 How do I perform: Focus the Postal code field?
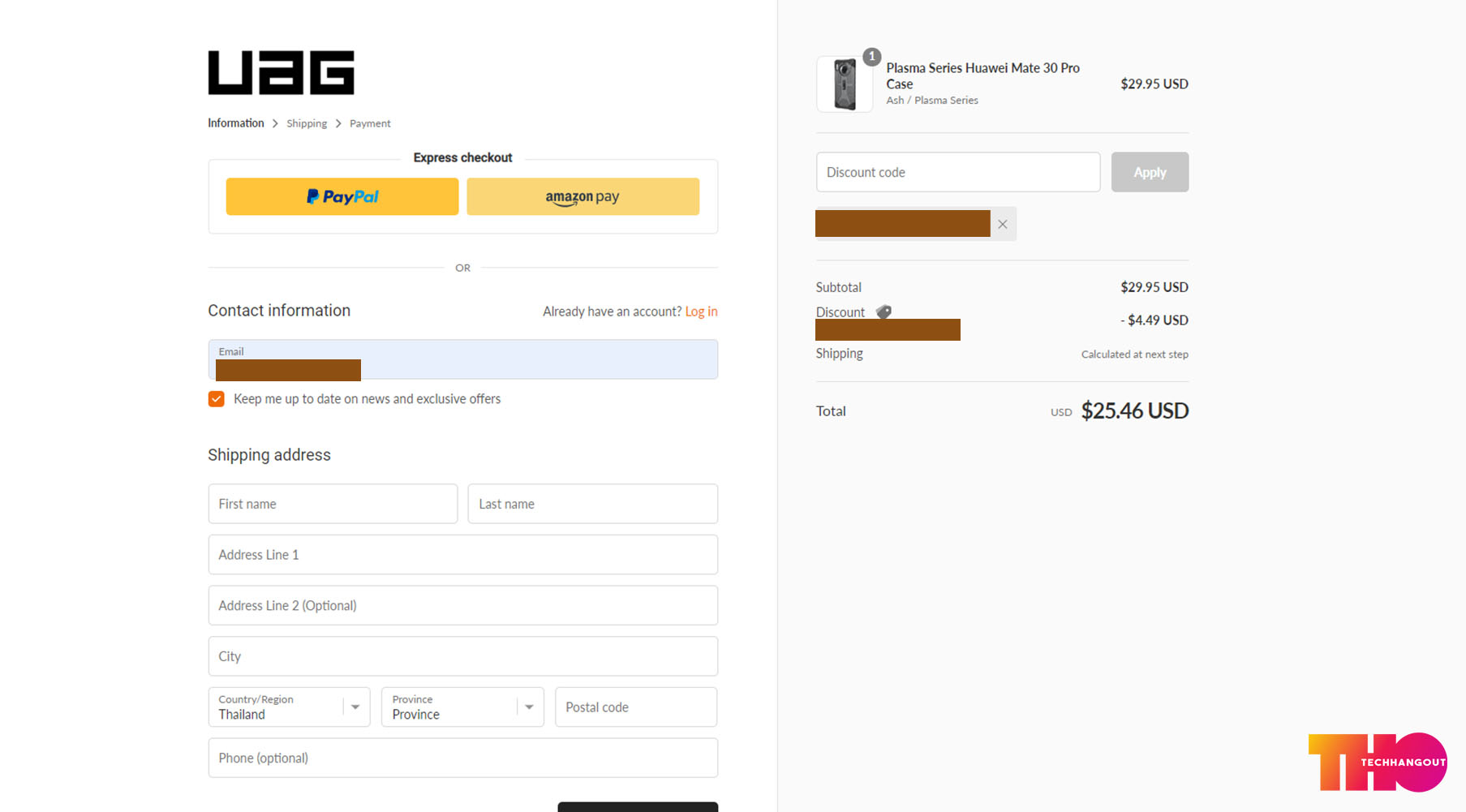[636, 707]
